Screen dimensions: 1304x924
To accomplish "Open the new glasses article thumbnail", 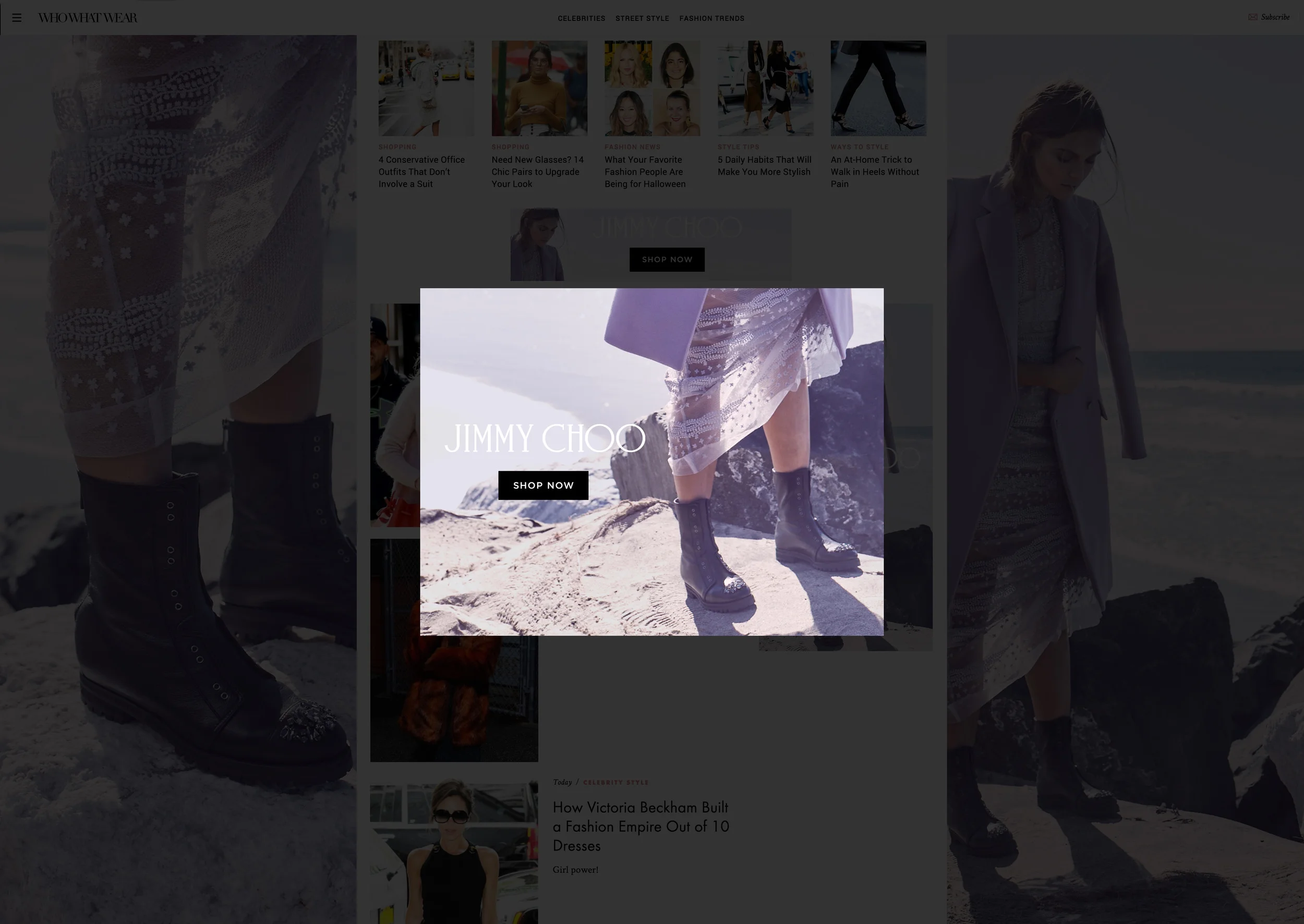I will [539, 88].
